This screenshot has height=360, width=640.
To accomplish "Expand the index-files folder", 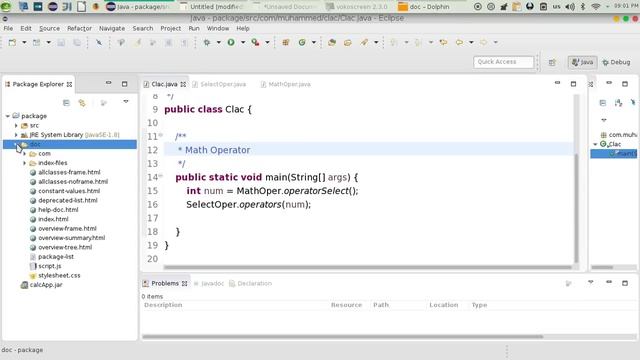I will tap(24, 163).
